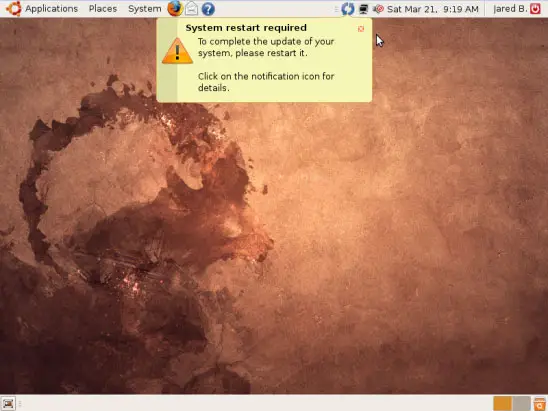Click the red power shutdown button
This screenshot has width=548, height=411.
point(535,9)
